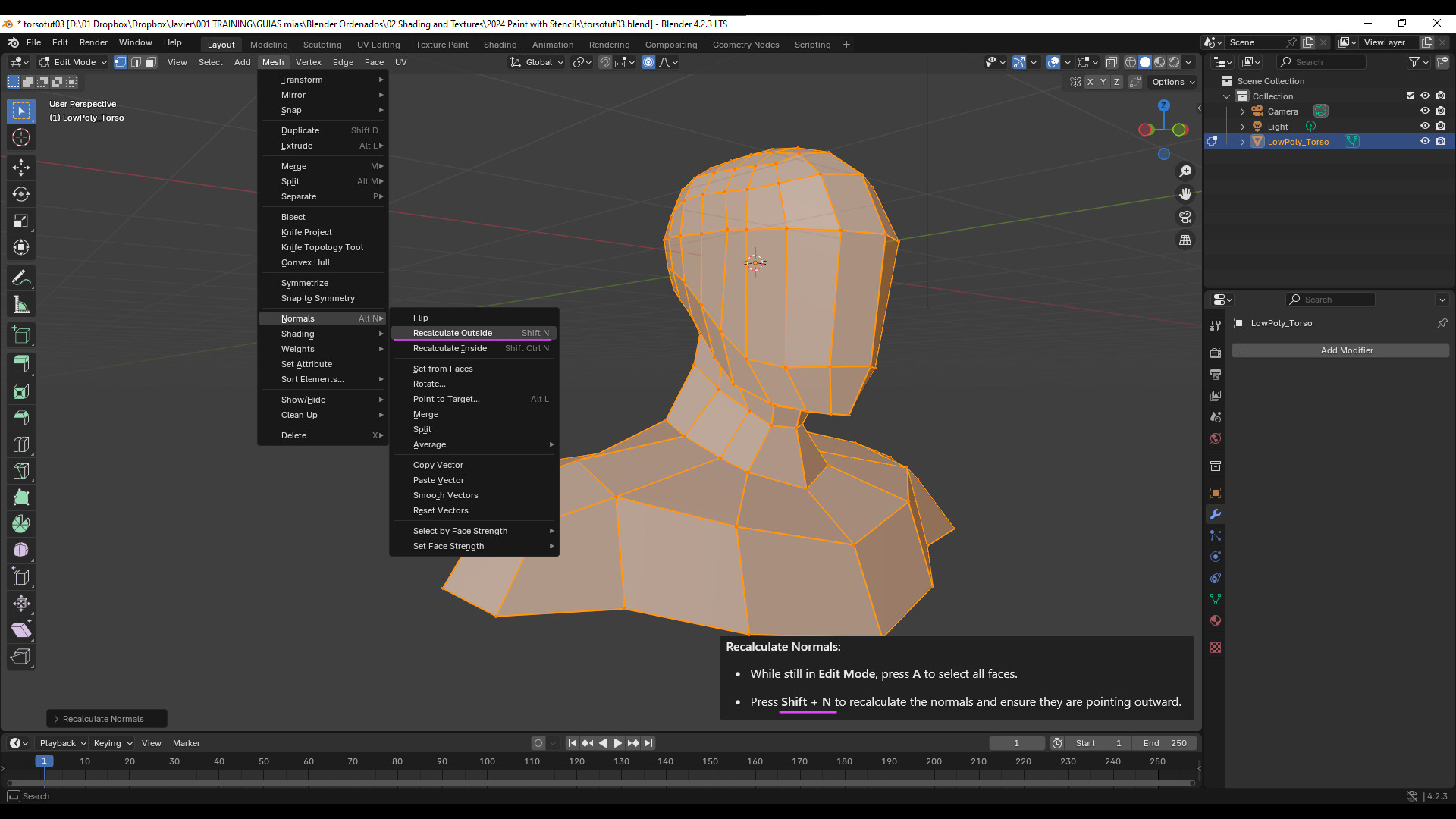This screenshot has width=1456, height=819.
Task: Toggle camera view icon in viewport
Action: [x=1185, y=217]
